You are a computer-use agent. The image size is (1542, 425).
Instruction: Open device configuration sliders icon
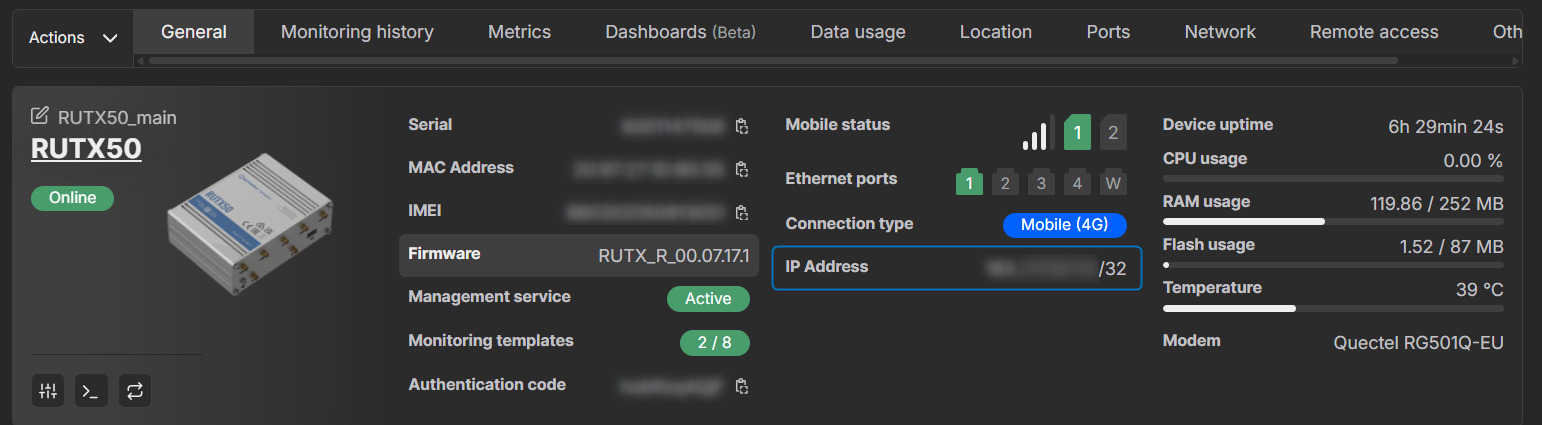47,391
